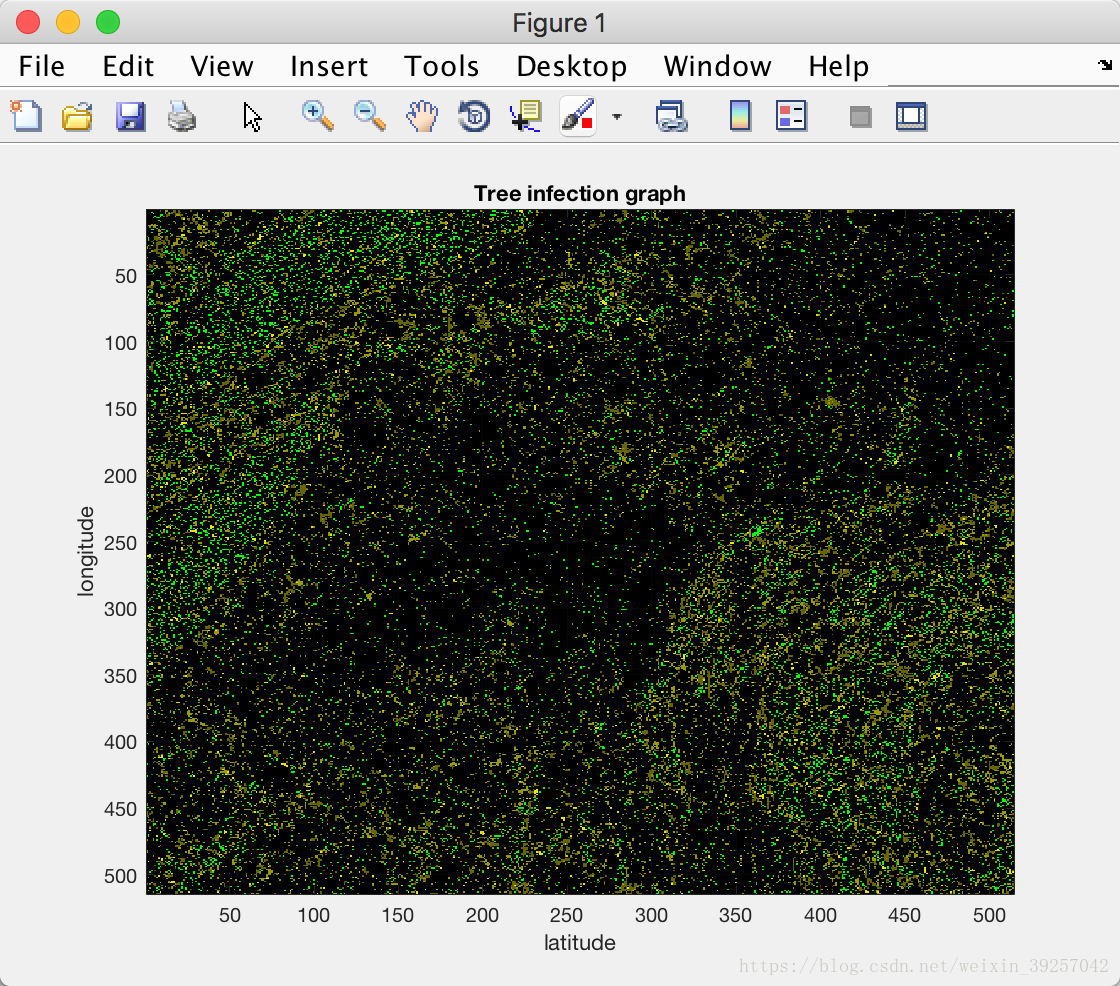This screenshot has width=1120, height=986.
Task: Open the brush color dropdown arrow
Action: point(616,116)
